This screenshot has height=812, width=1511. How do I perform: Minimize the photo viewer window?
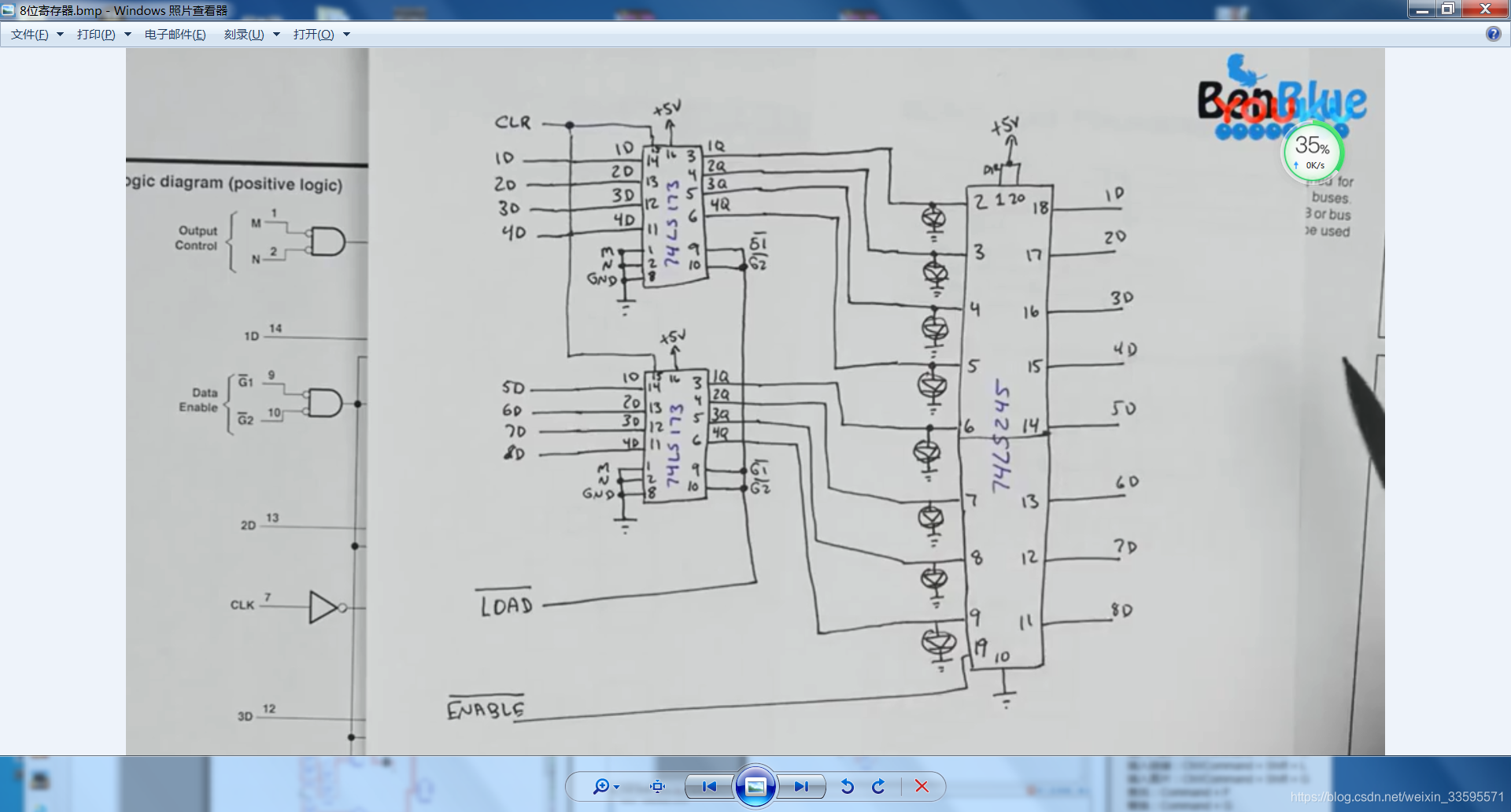pos(1421,9)
